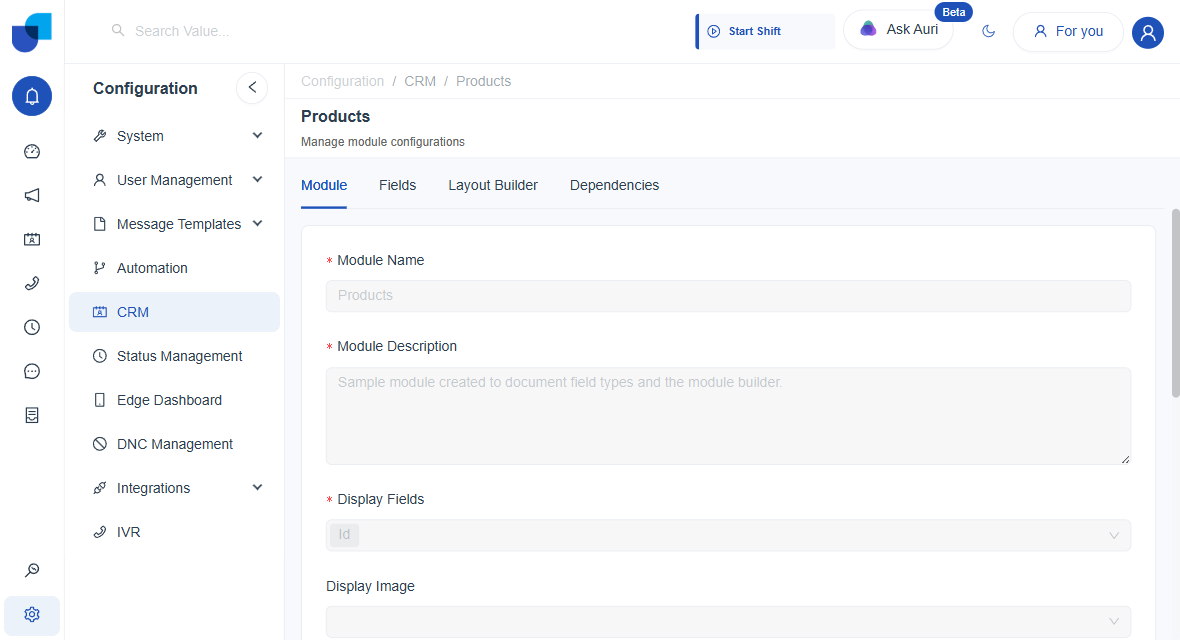The image size is (1180, 640).
Task: Collapse the Configuration sidebar panel
Action: point(252,87)
